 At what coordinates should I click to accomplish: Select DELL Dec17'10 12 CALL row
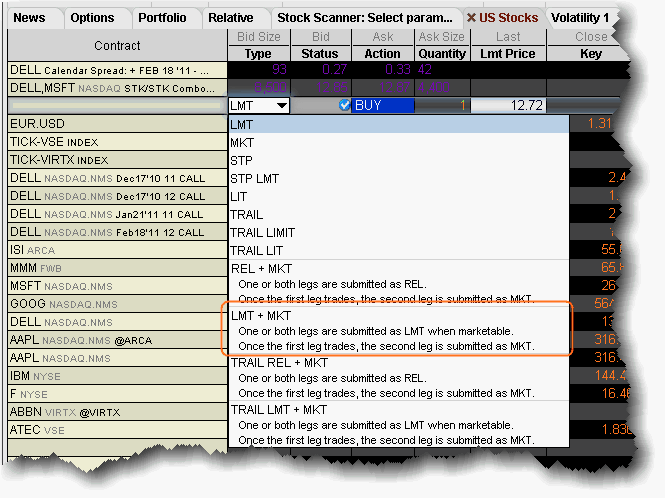point(117,196)
